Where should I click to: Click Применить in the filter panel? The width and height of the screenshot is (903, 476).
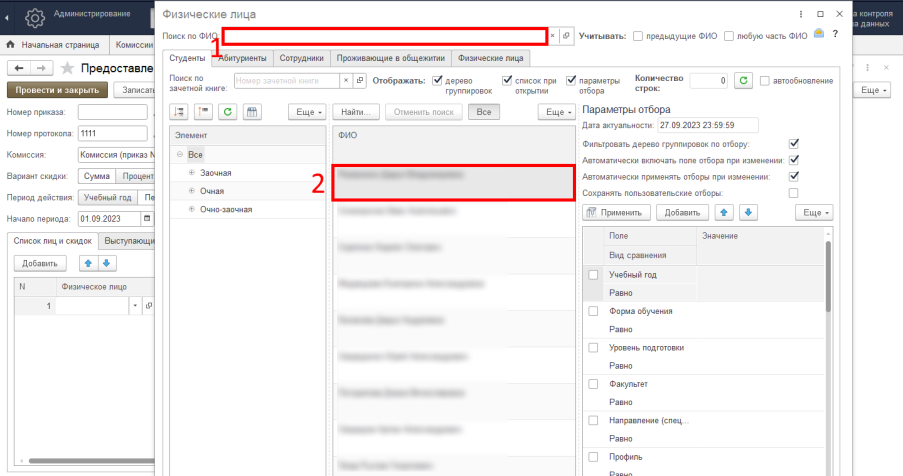tap(616, 212)
